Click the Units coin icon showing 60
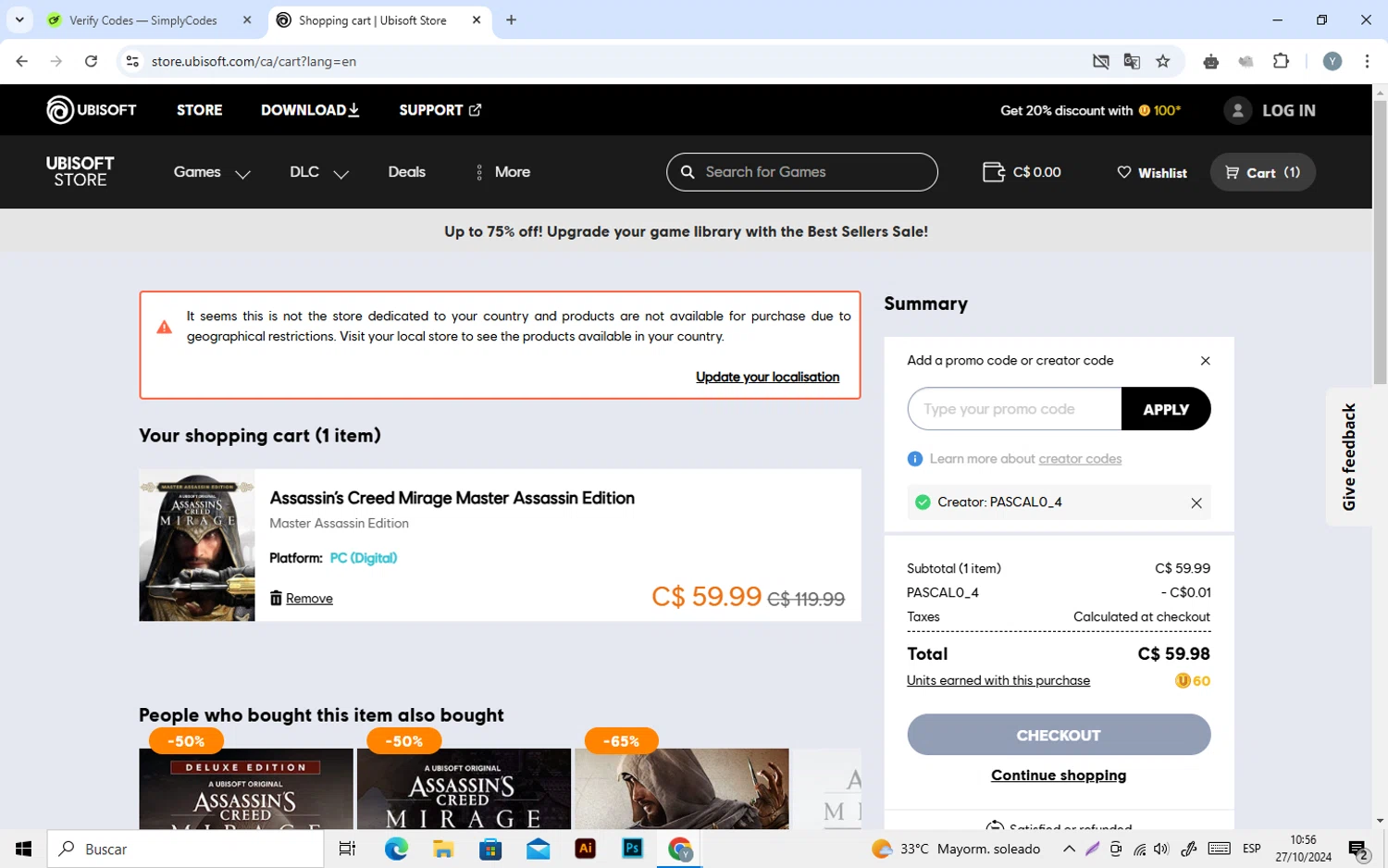Screen dimensions: 1388x868 (x=1183, y=681)
